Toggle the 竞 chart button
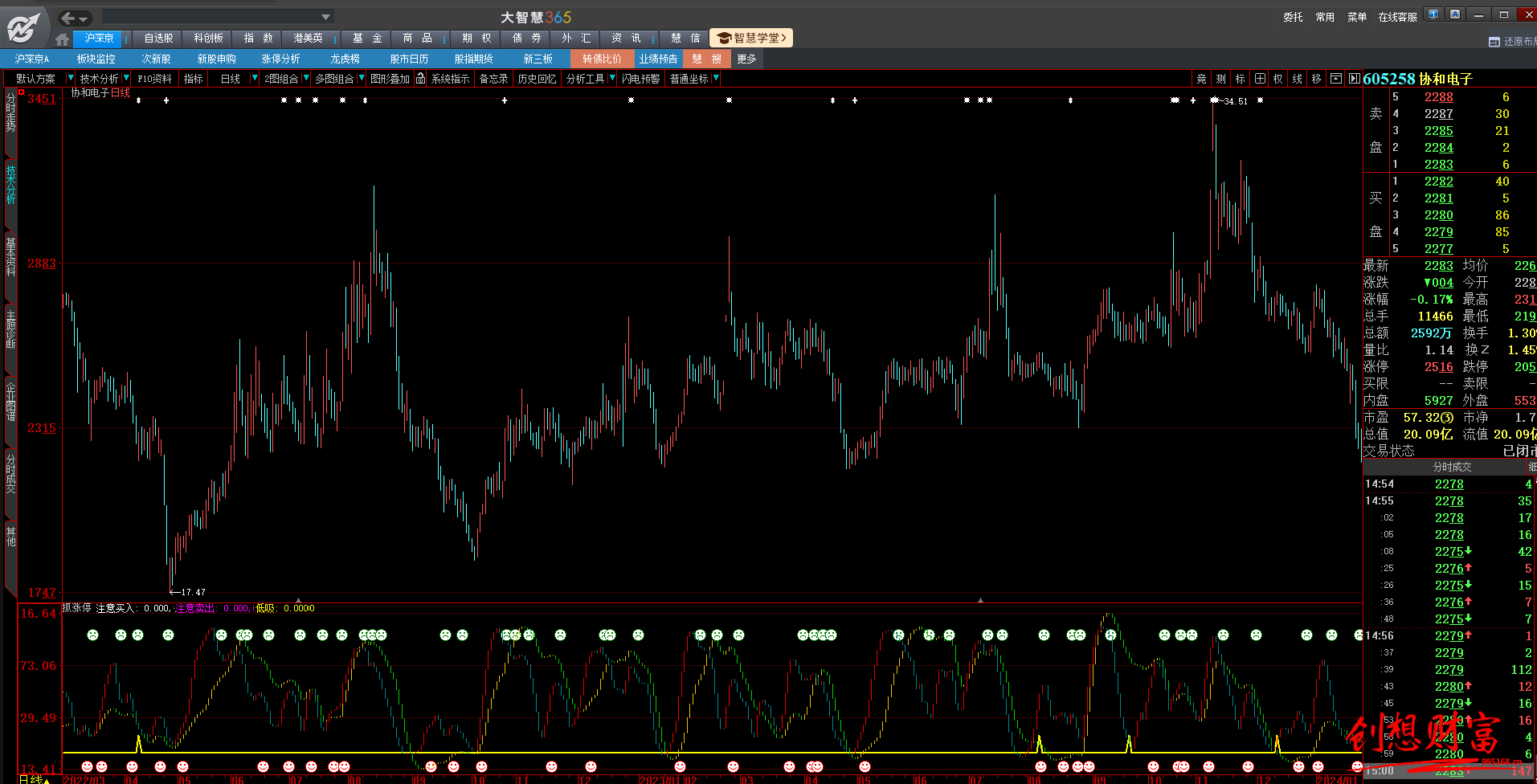Image resolution: width=1537 pixels, height=784 pixels. [1201, 79]
